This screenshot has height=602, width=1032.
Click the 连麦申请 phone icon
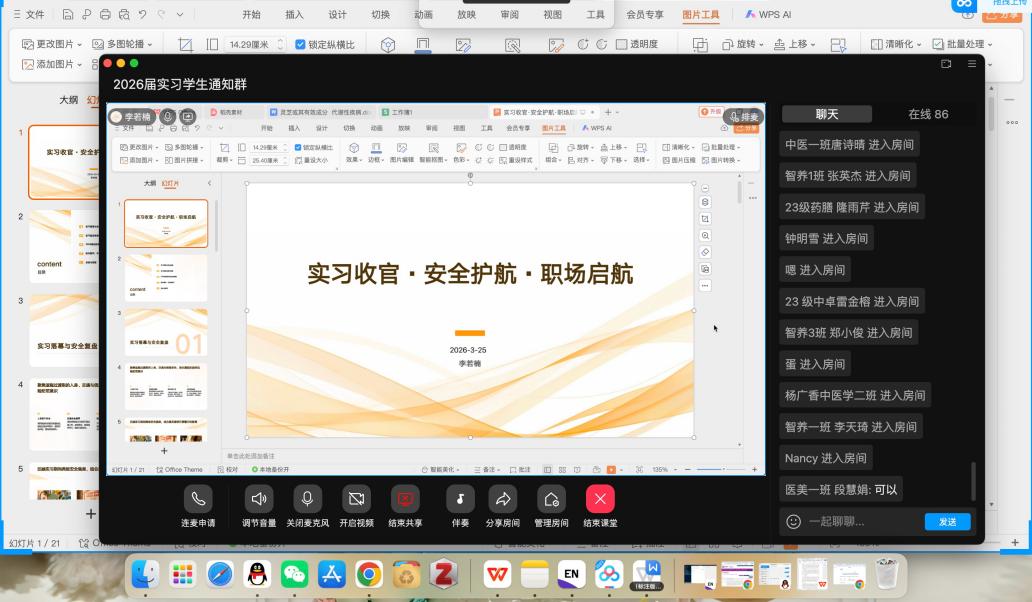click(198, 499)
